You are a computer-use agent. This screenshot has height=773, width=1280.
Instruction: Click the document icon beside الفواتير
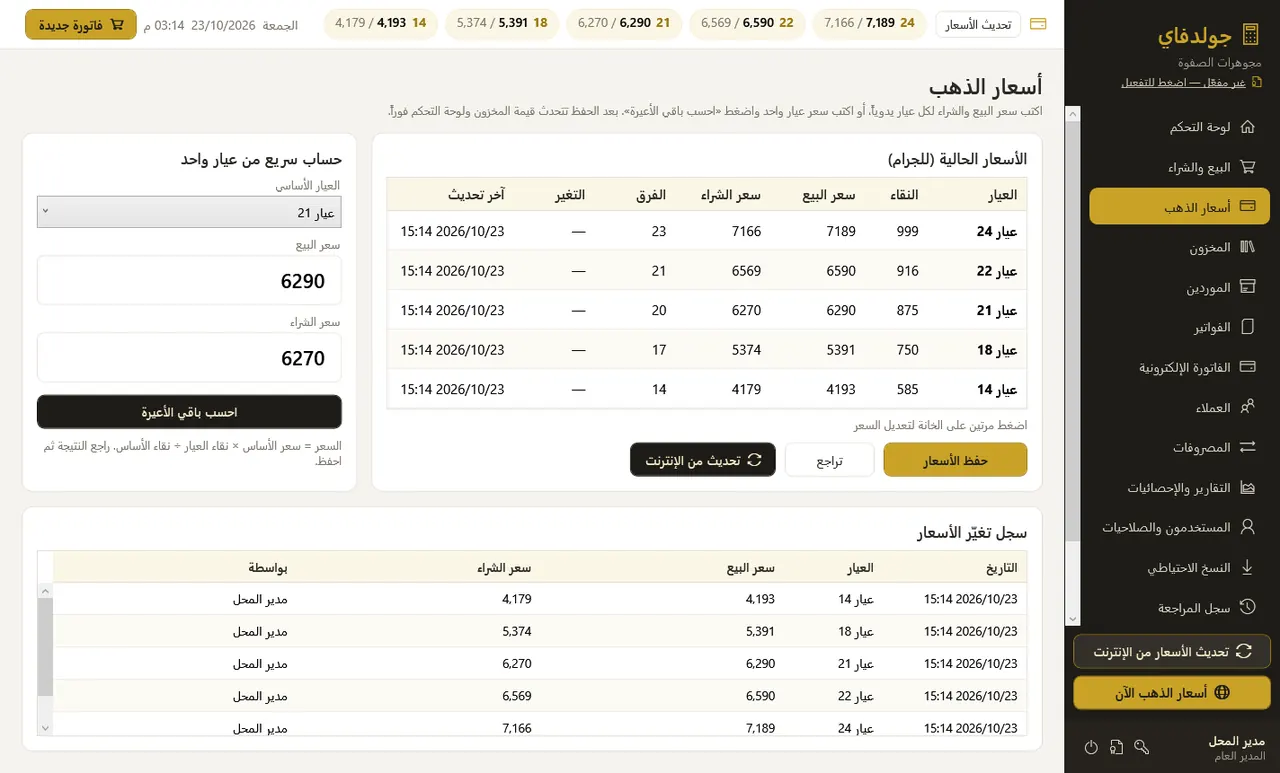click(1247, 327)
